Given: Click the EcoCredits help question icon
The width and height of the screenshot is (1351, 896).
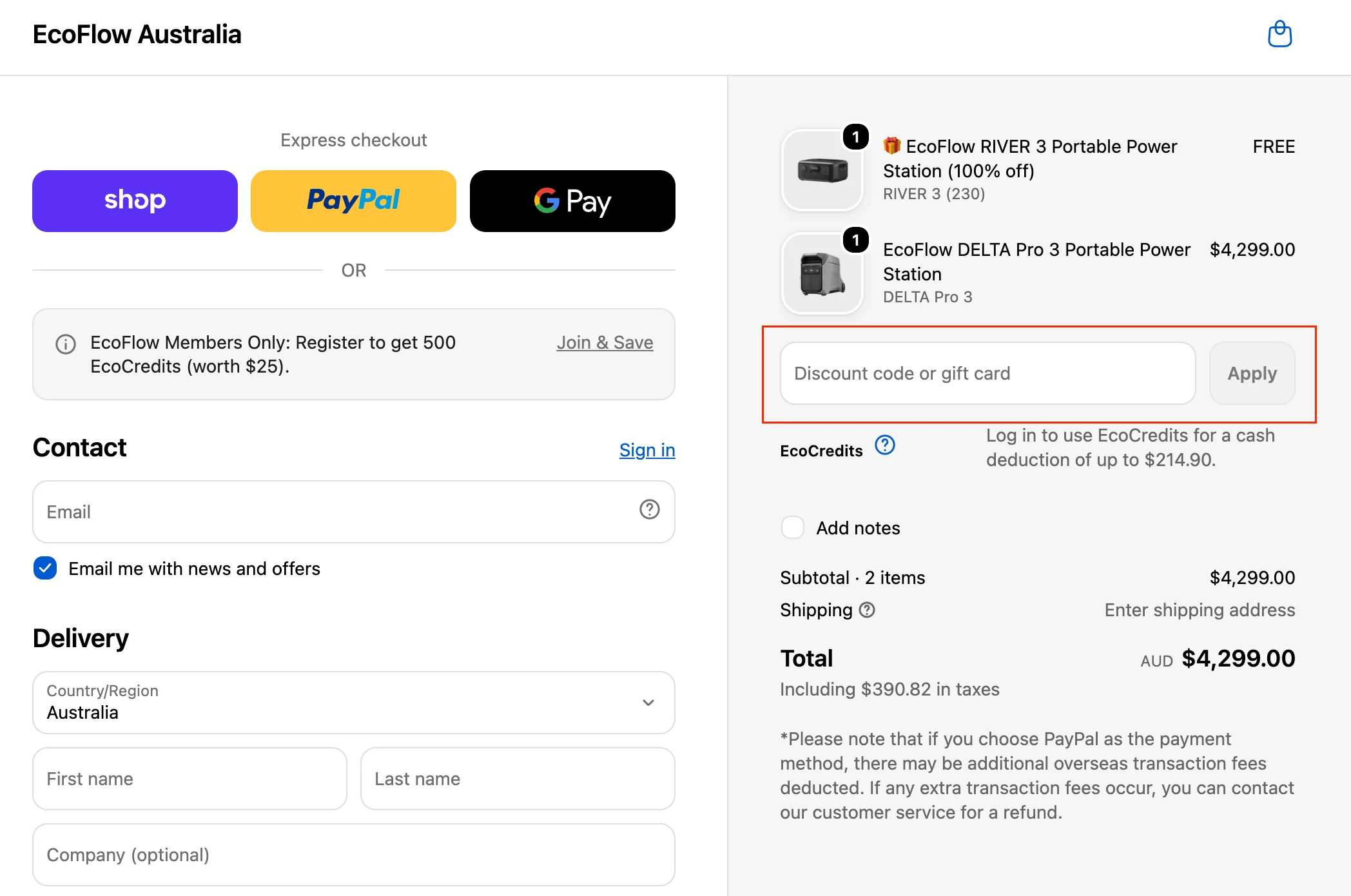Looking at the screenshot, I should click(885, 445).
